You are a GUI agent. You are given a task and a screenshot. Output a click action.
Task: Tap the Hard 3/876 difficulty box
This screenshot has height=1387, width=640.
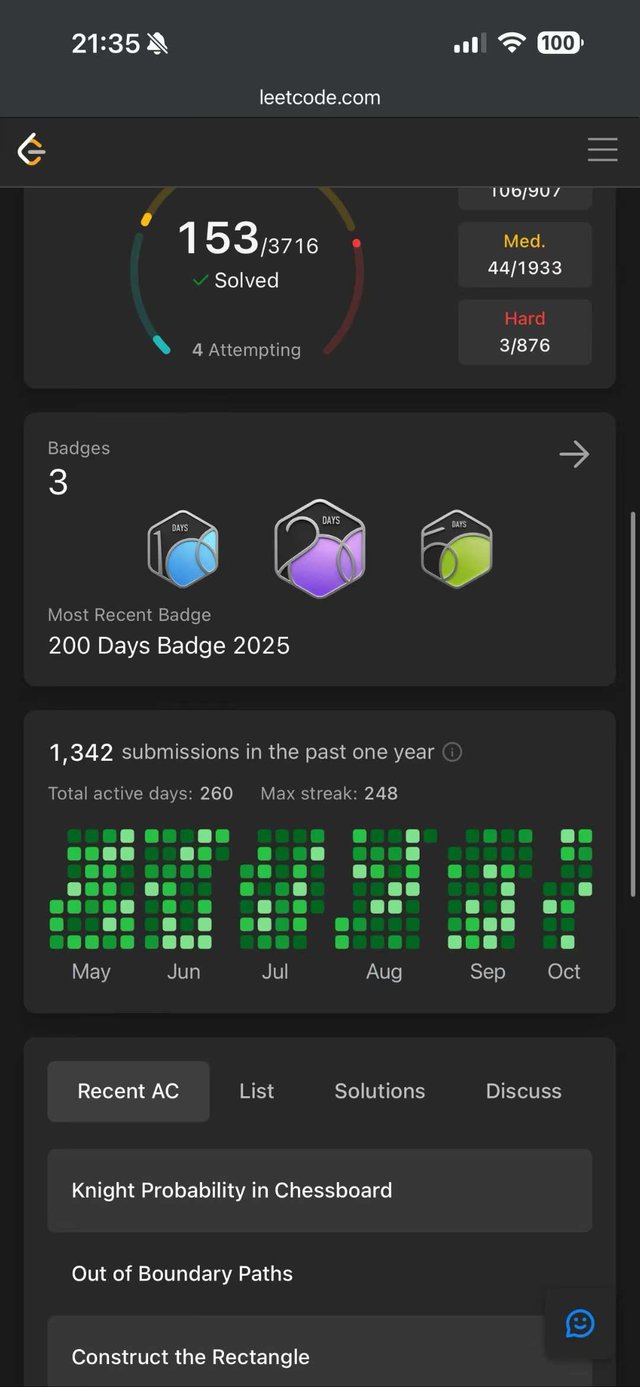tap(525, 332)
